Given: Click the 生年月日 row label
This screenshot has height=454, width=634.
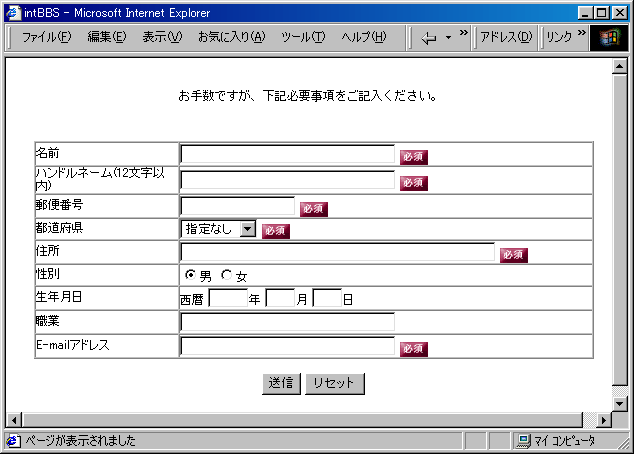Looking at the screenshot, I should [x=59, y=297].
